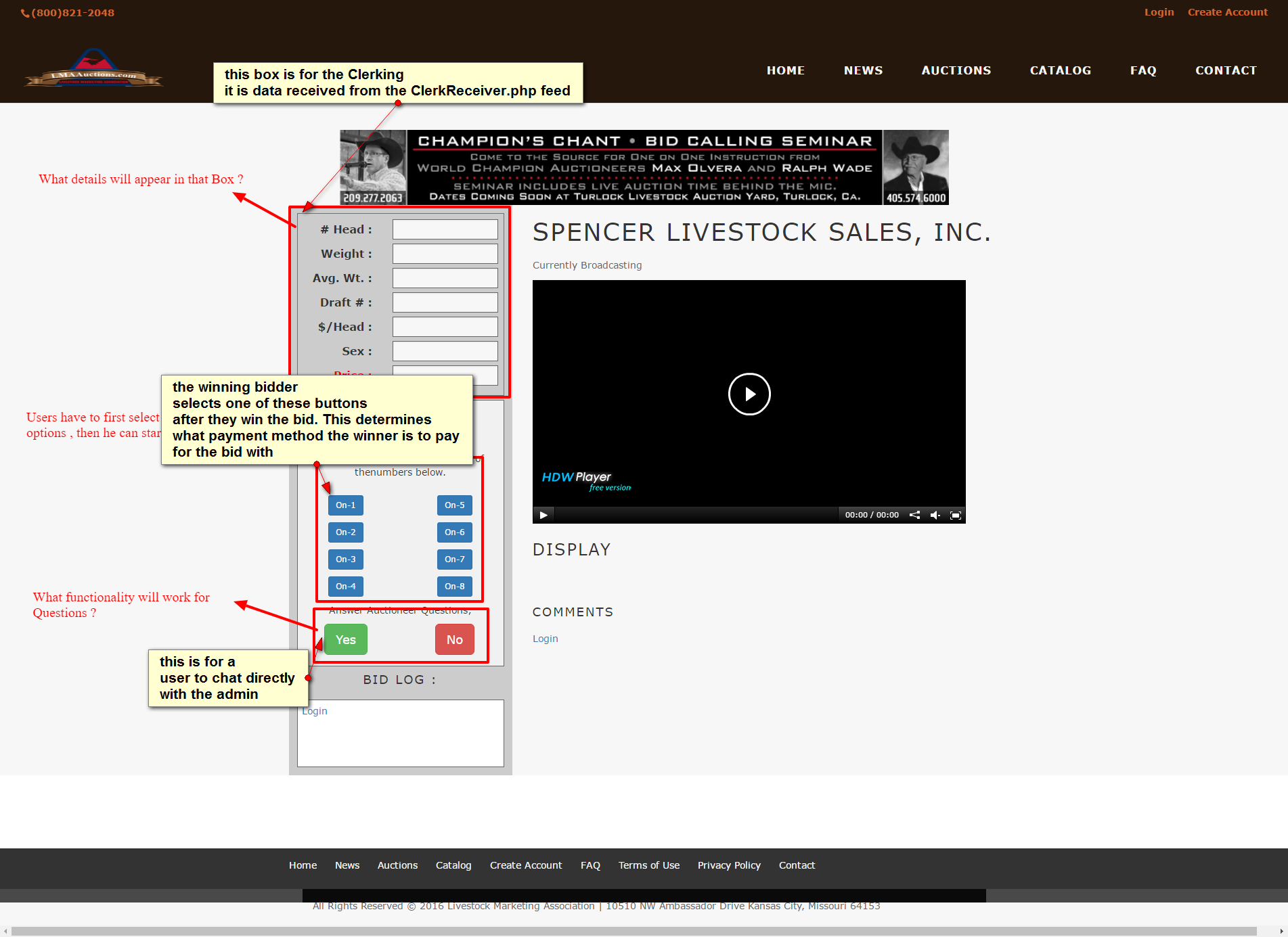The width and height of the screenshot is (1288, 937).
Task: Select the On-3 button
Action: [346, 559]
